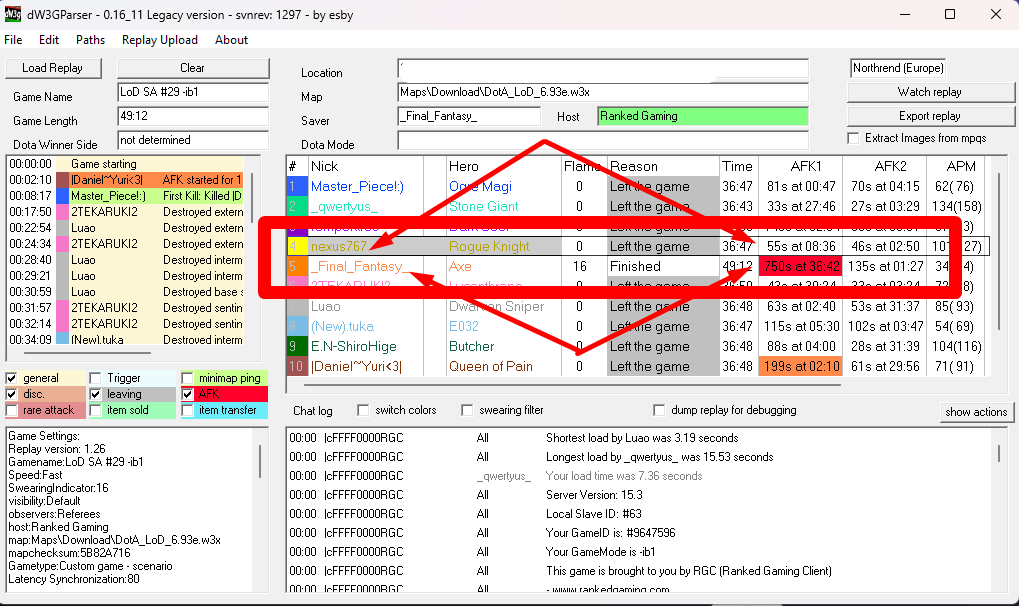Viewport: 1019px width, 606px height.
Task: Click the Export replay button
Action: 930,116
